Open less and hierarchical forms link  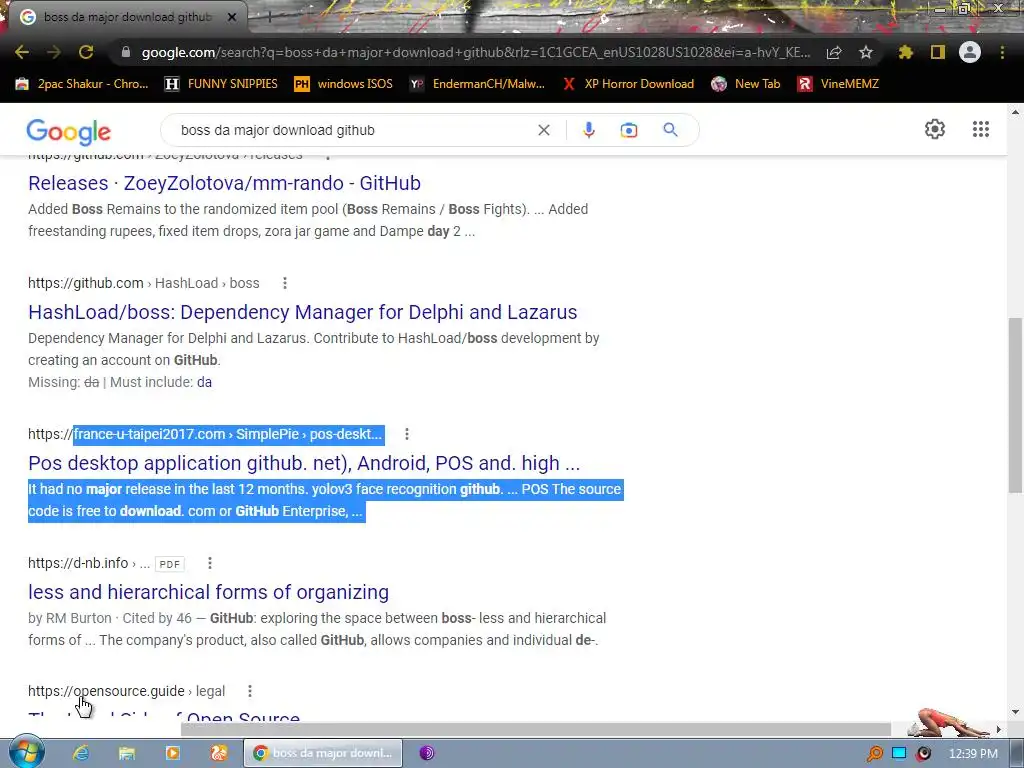[208, 592]
